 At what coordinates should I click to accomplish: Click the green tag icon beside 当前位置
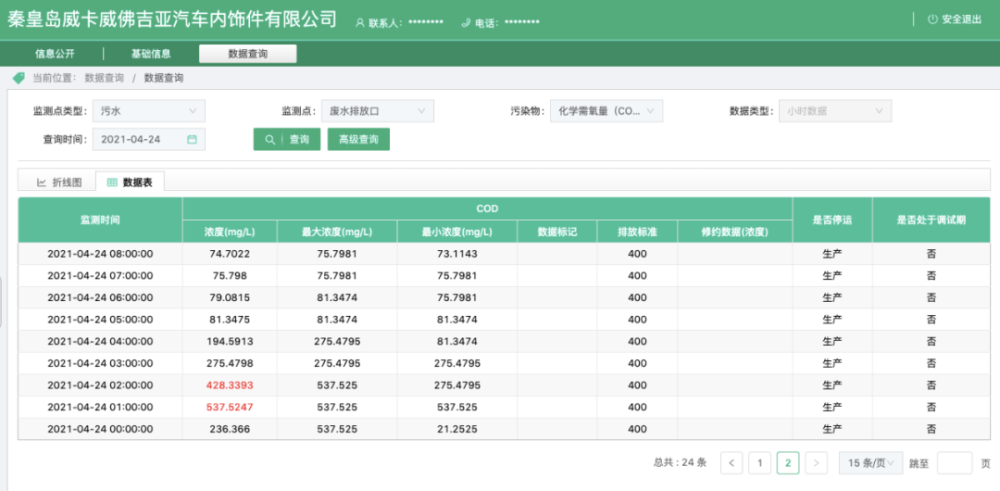click(18, 77)
